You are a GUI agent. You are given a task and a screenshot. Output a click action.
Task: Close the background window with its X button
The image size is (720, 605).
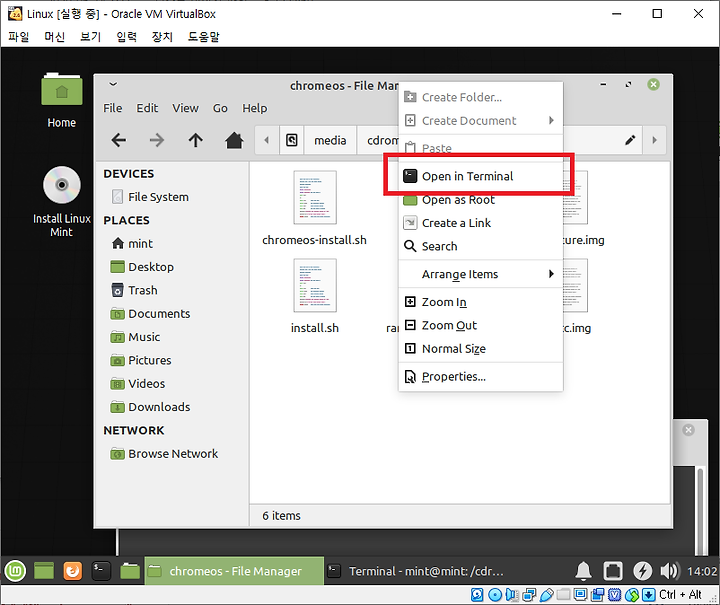(x=688, y=430)
